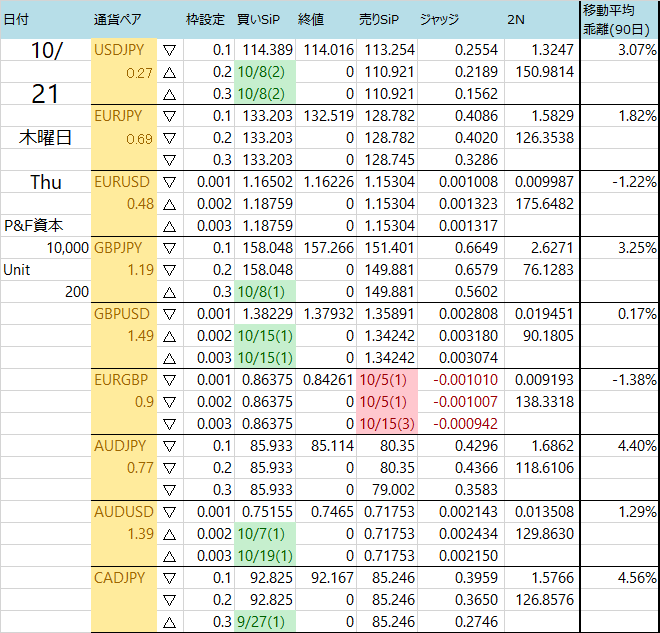Click the down triangle in CADJPY 0.2 row
This screenshot has height=633, width=660.
pyautogui.click(x=170, y=600)
